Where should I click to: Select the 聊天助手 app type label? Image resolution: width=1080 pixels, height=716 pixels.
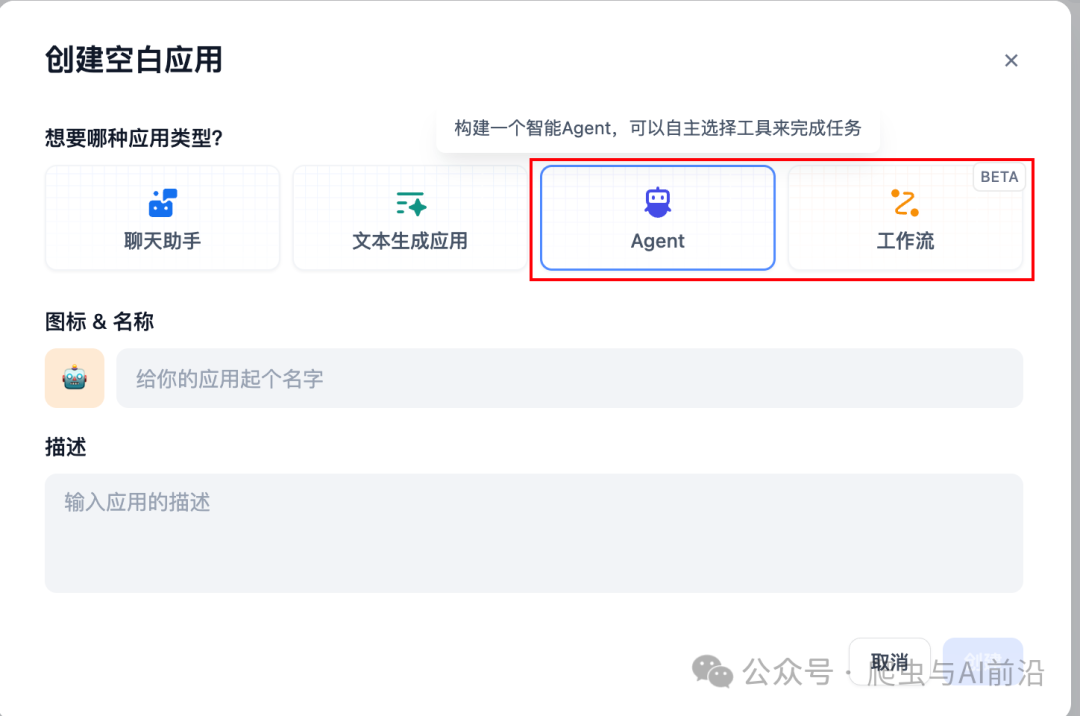(162, 241)
